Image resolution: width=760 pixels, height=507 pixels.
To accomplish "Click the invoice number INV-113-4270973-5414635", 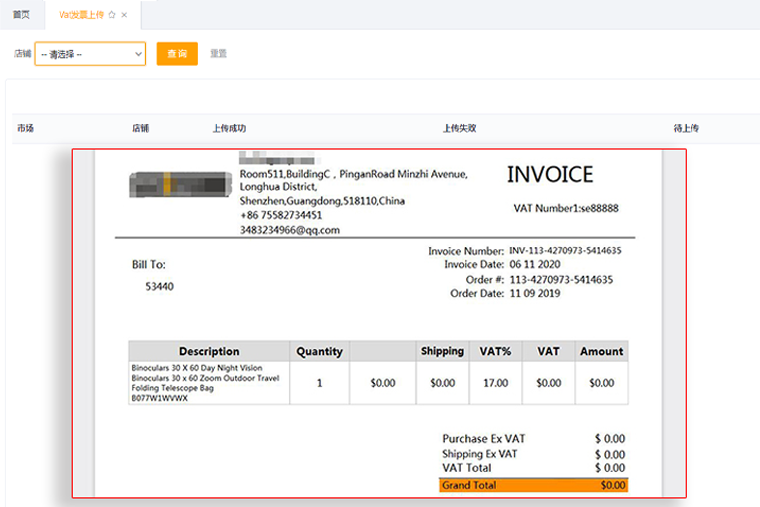I will [565, 251].
